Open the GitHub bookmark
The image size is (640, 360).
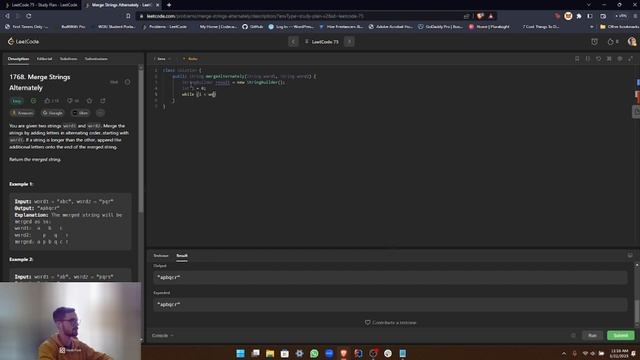pyautogui.click(x=252, y=27)
